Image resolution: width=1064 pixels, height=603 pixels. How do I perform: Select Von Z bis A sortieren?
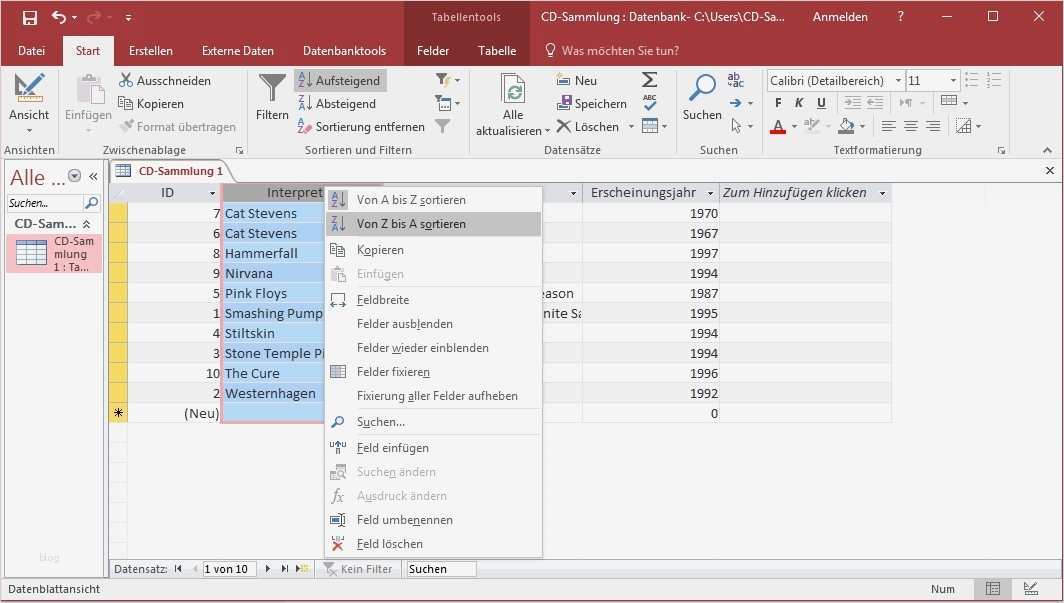click(411, 224)
